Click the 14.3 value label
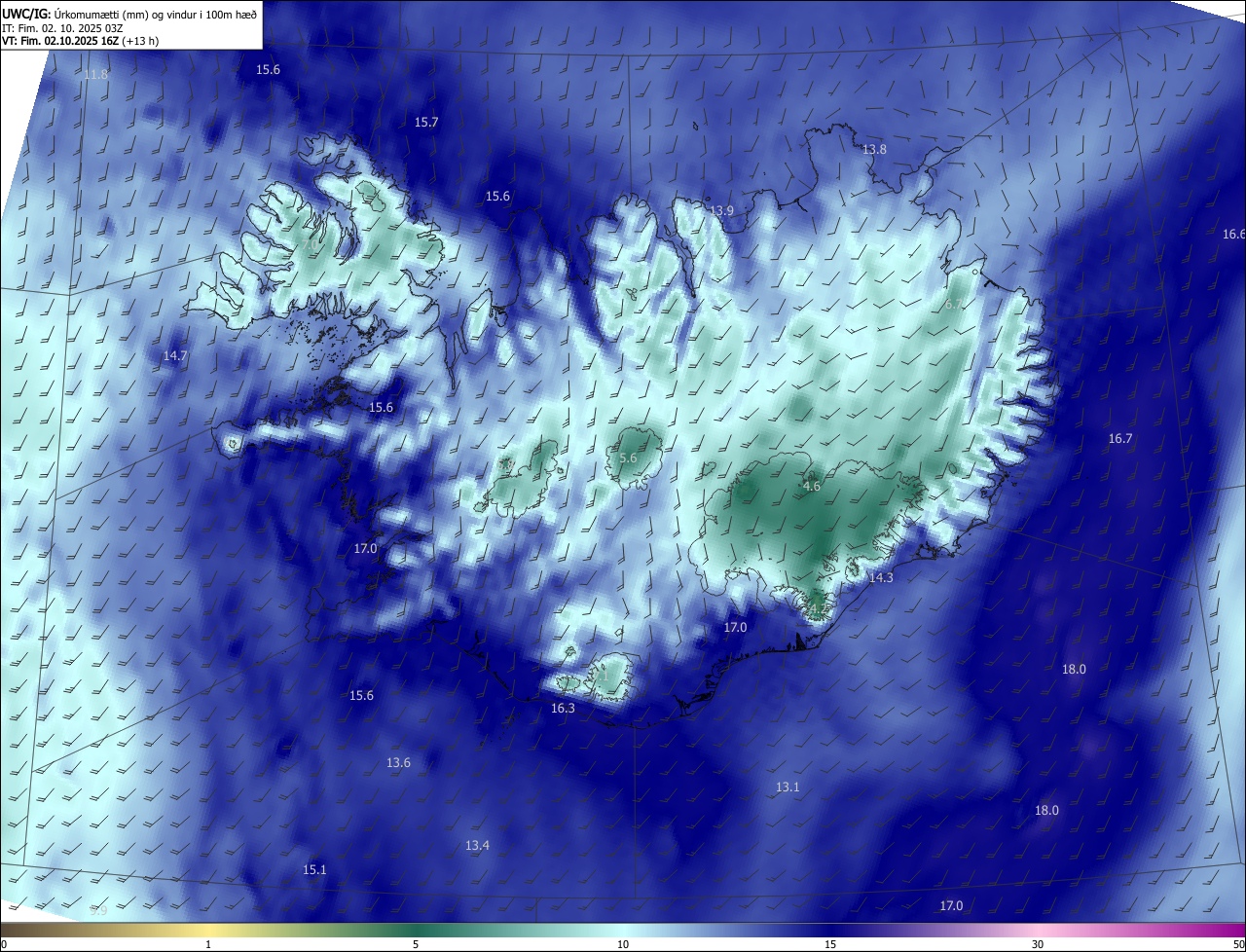 (x=881, y=577)
